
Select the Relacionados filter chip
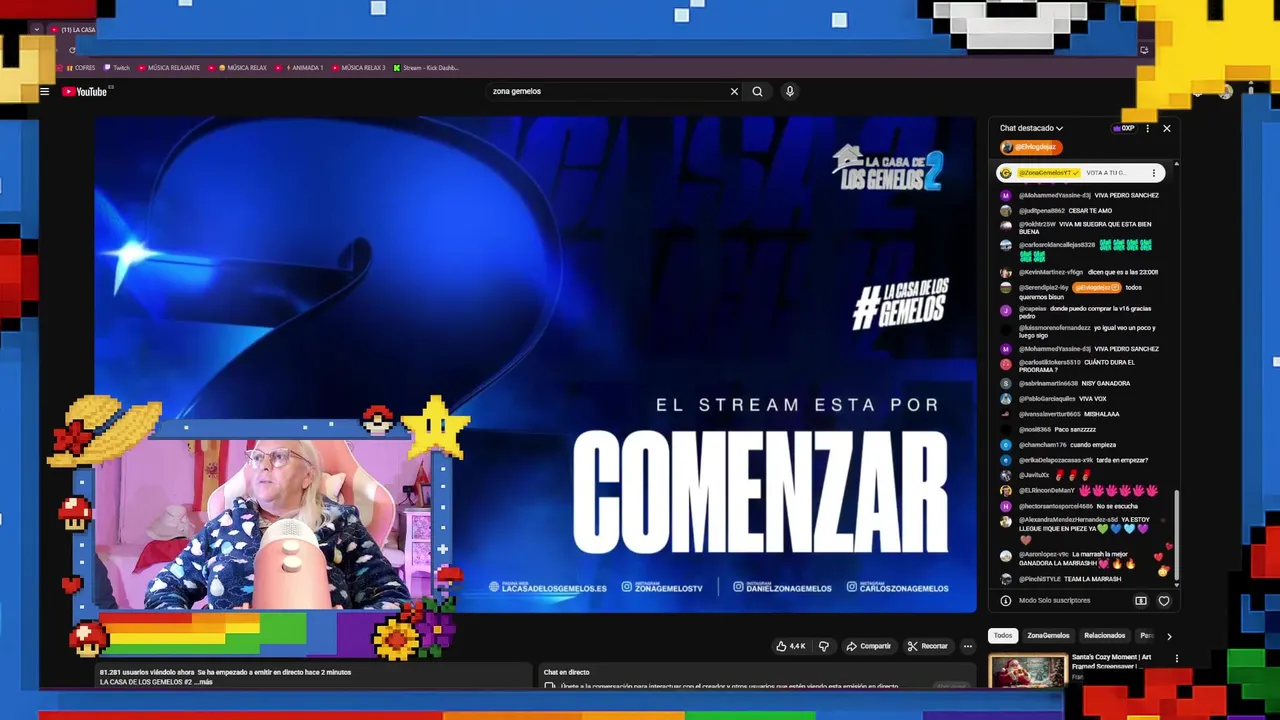[x=1105, y=636]
